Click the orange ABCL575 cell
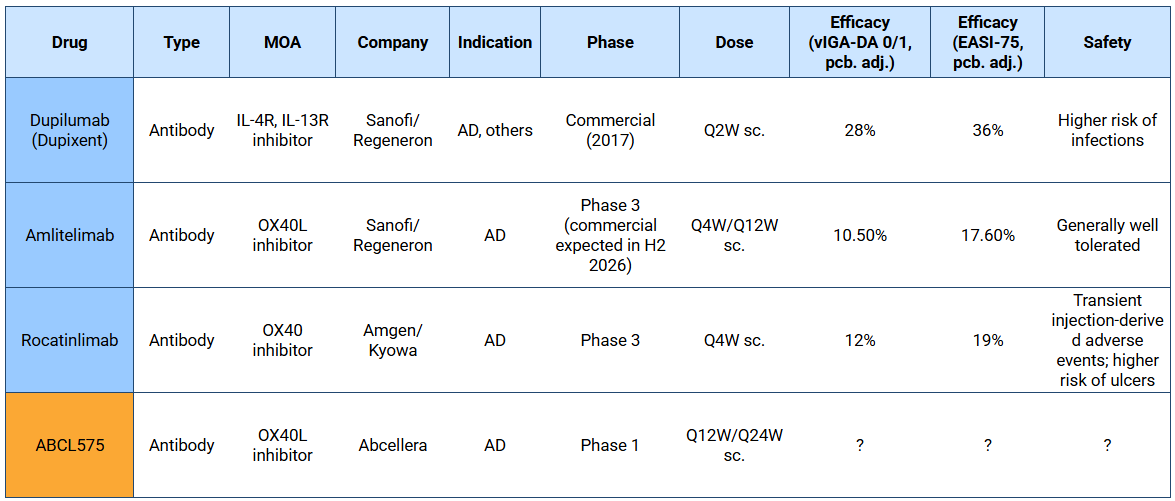 click(69, 445)
